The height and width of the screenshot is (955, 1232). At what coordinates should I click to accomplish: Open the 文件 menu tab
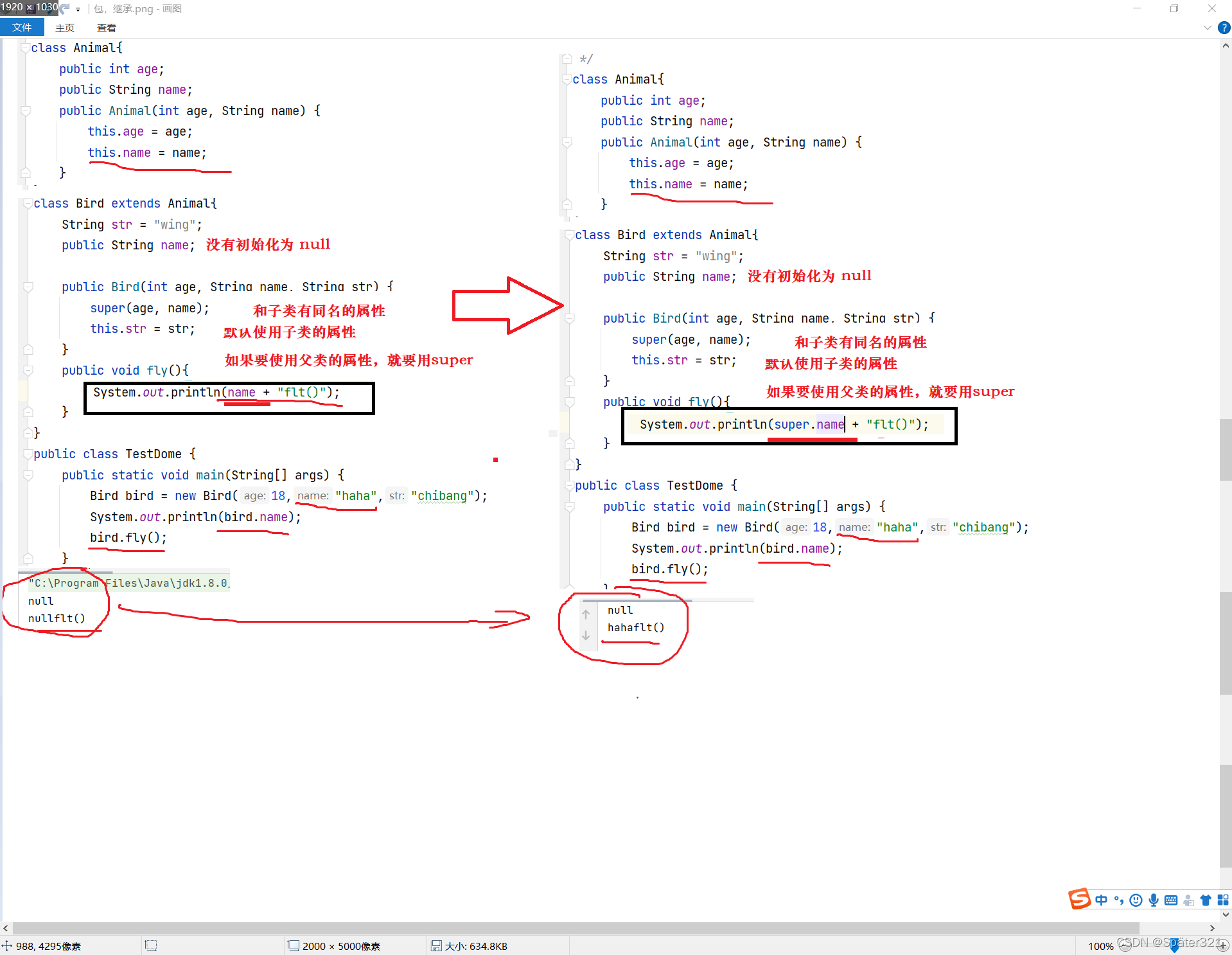point(22,28)
